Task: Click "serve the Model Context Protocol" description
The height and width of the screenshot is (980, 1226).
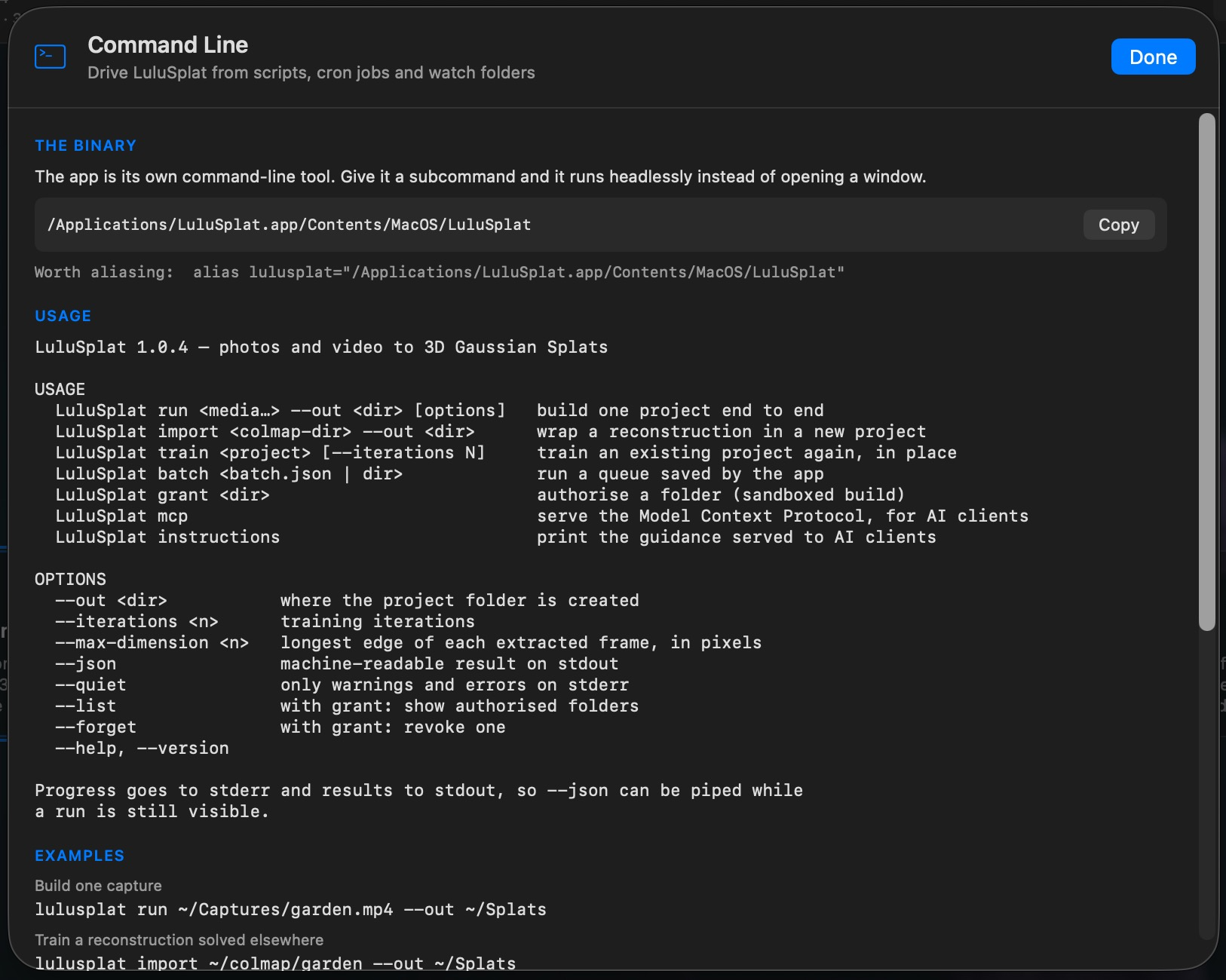Action: click(783, 516)
